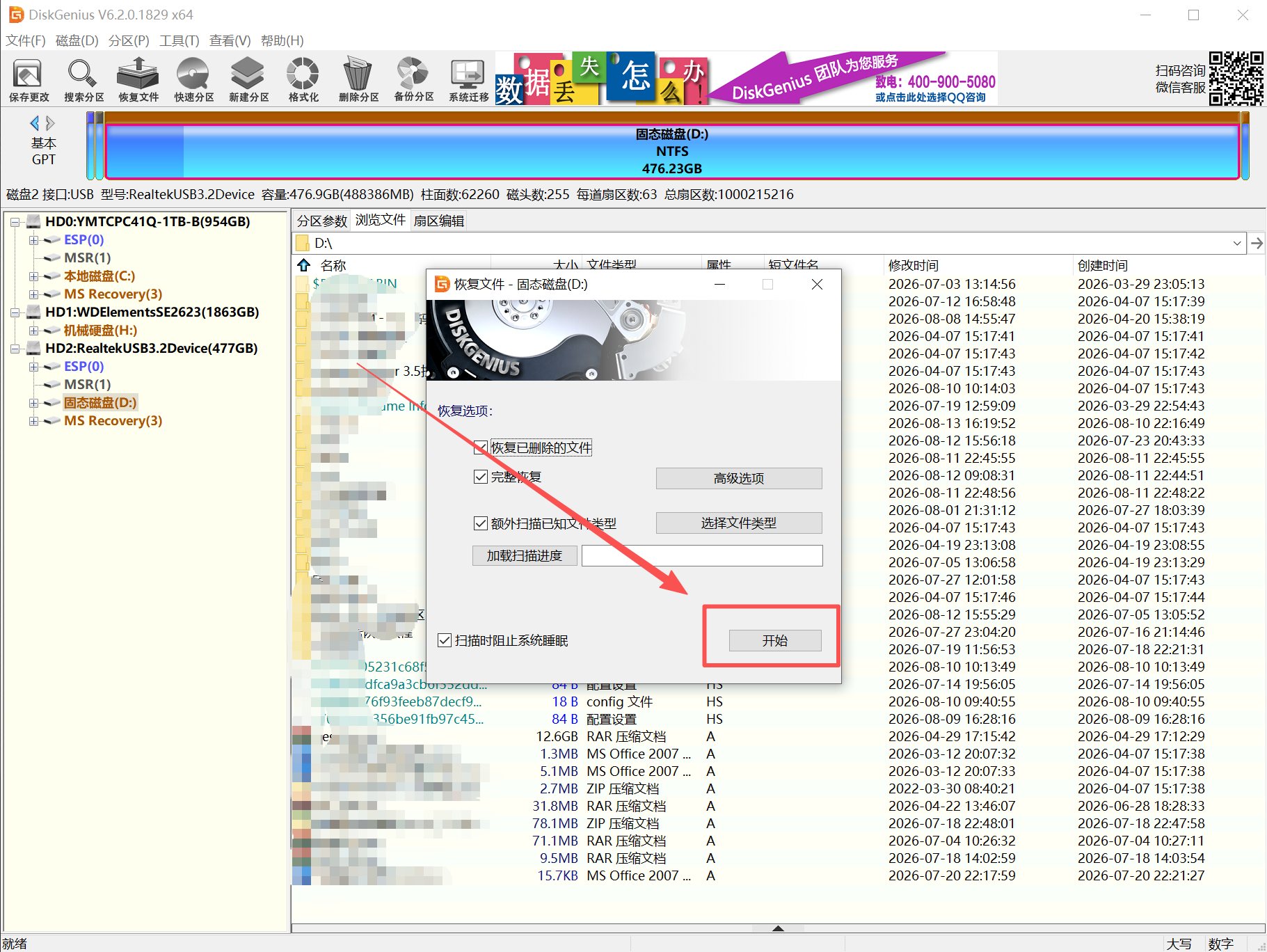Toggle the 扫描时阻止系统睡眠 checkbox
Image resolution: width=1267 pixels, height=952 pixels.
tap(444, 640)
